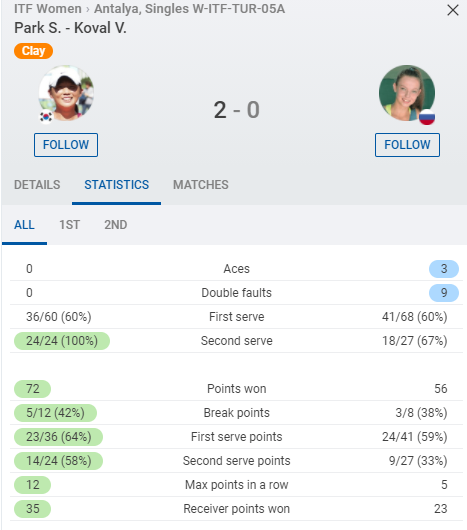Click Koval V. player photo
Image resolution: width=467 pixels, height=530 pixels.
(x=407, y=93)
